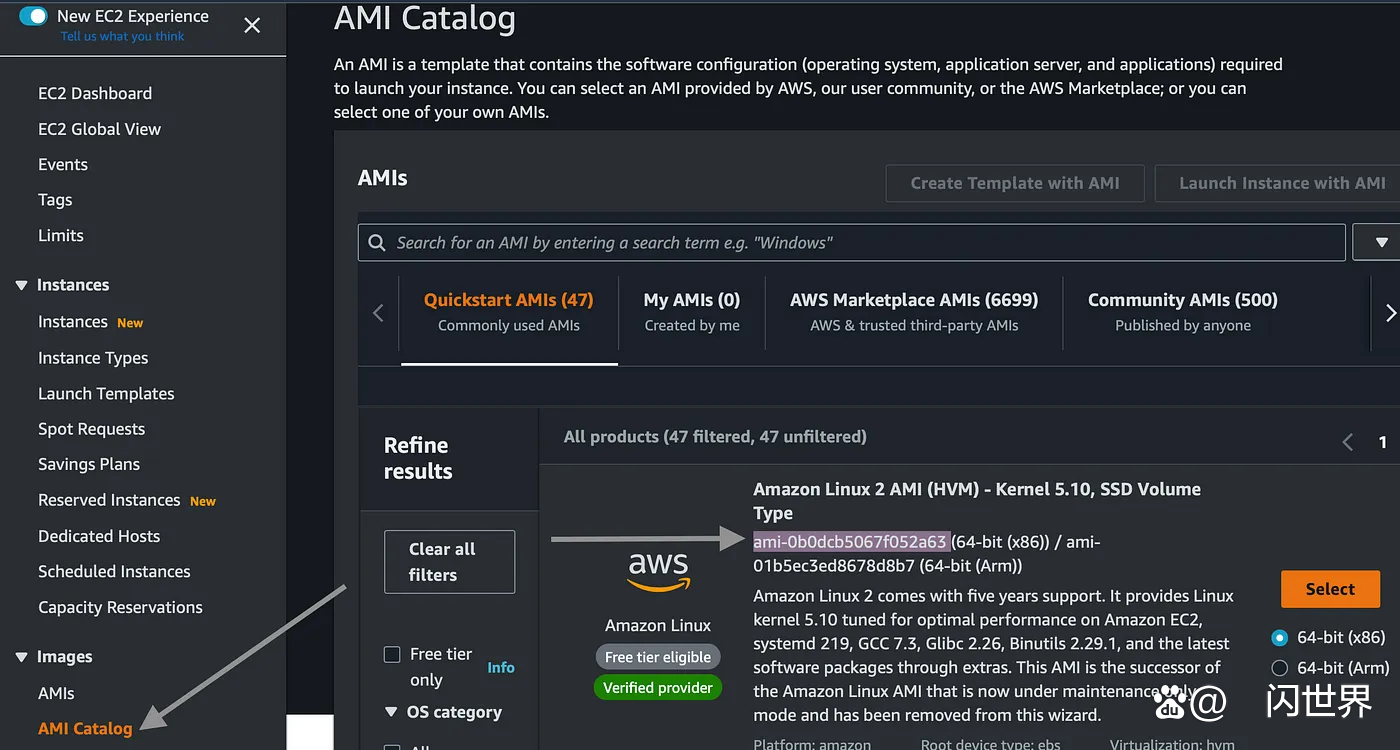
Task: Toggle the New EC2 Experience switch
Action: (33, 16)
